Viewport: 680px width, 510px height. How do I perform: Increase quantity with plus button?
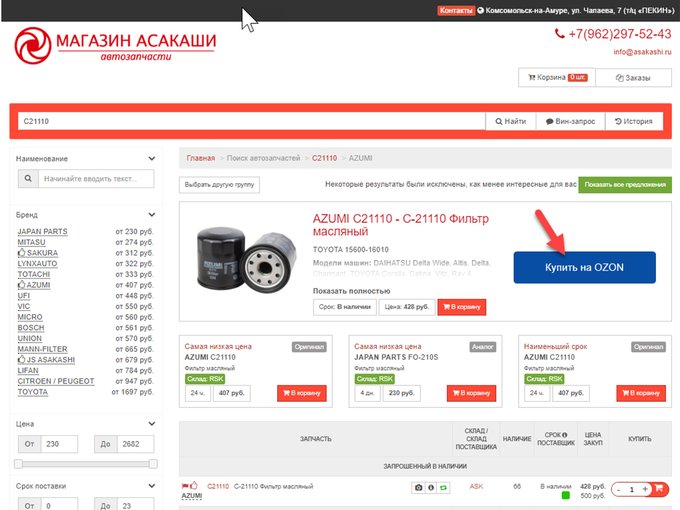click(645, 489)
